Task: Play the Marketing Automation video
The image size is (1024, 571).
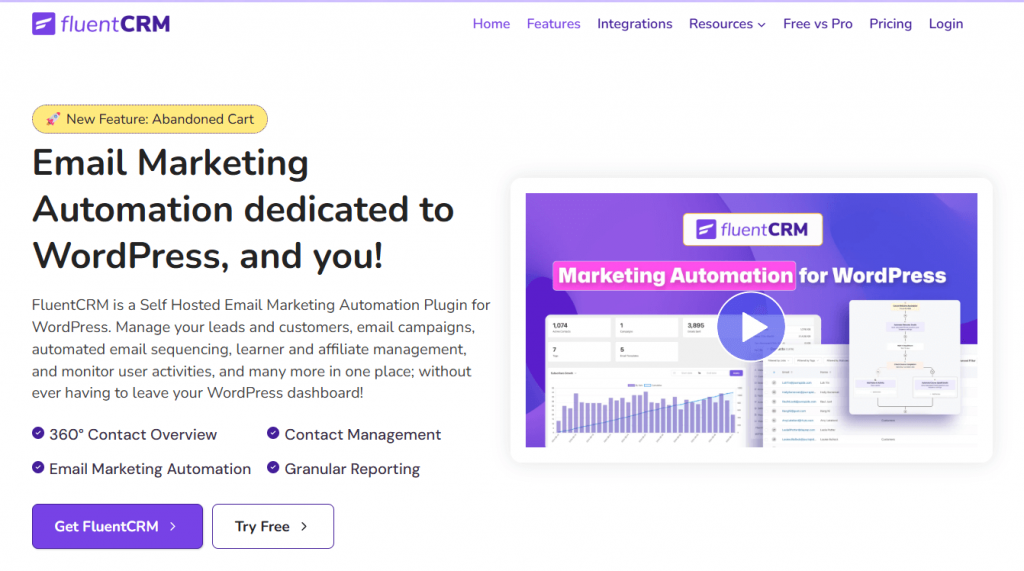Action: click(x=751, y=327)
